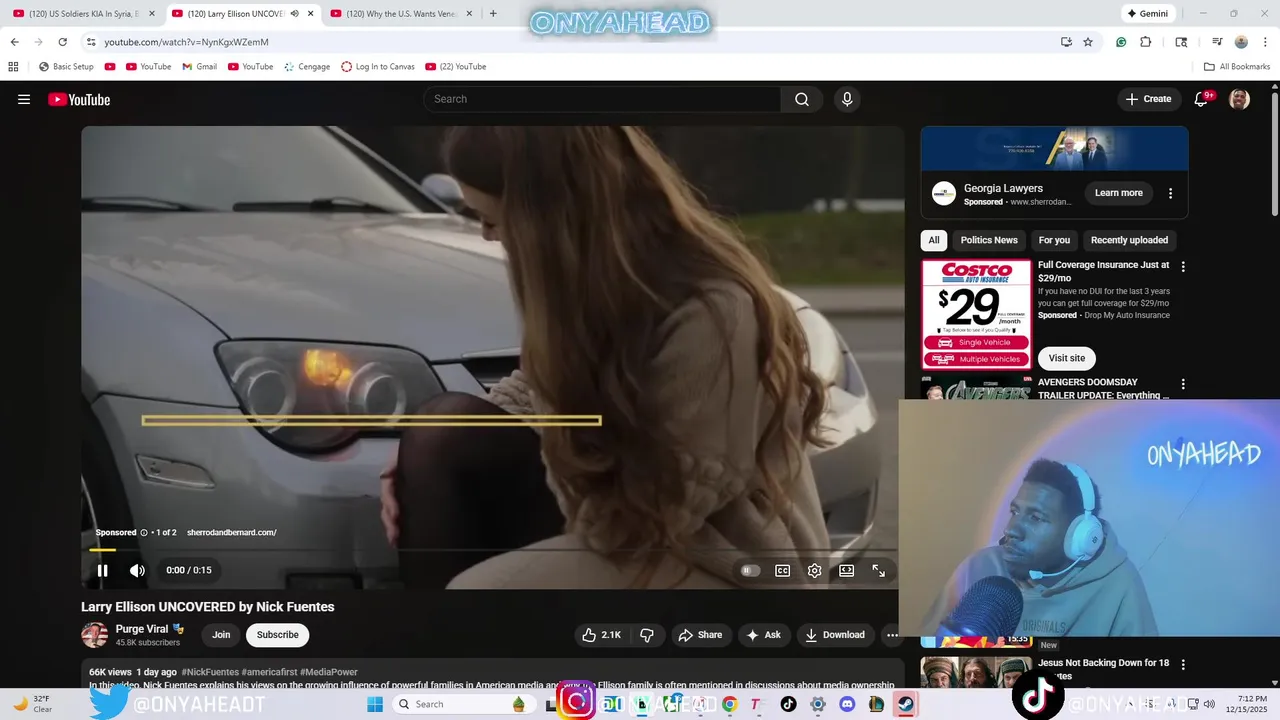Open the Gemini button
The height and width of the screenshot is (720, 1280).
point(1147,14)
